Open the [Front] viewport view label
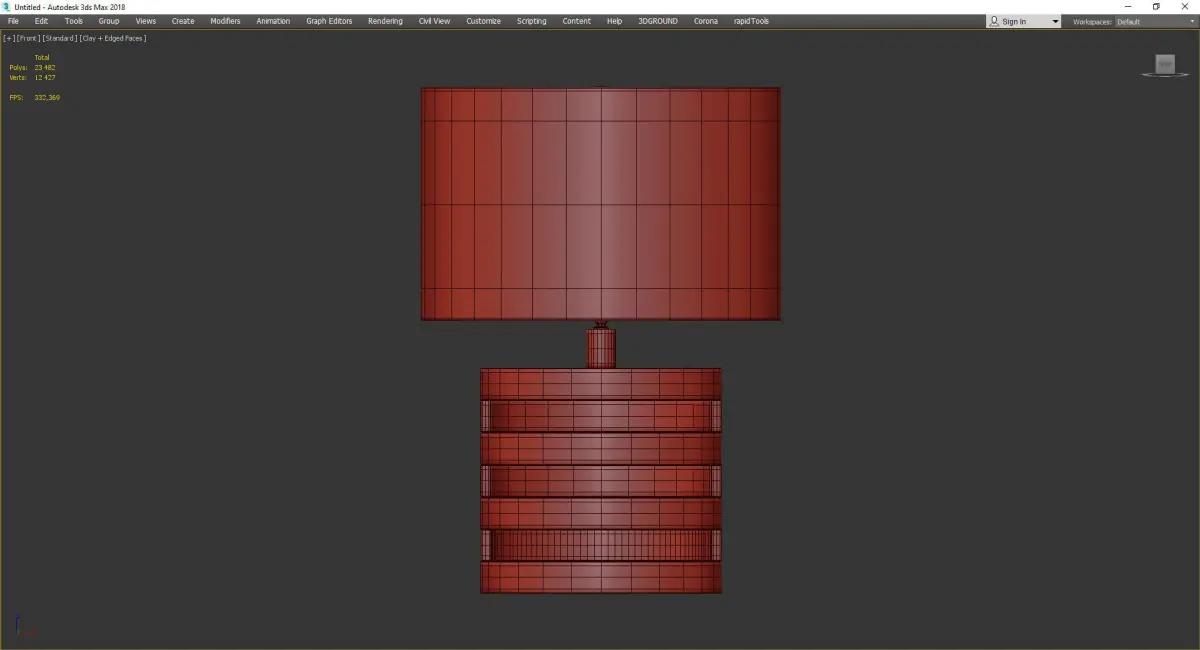 tap(28, 38)
